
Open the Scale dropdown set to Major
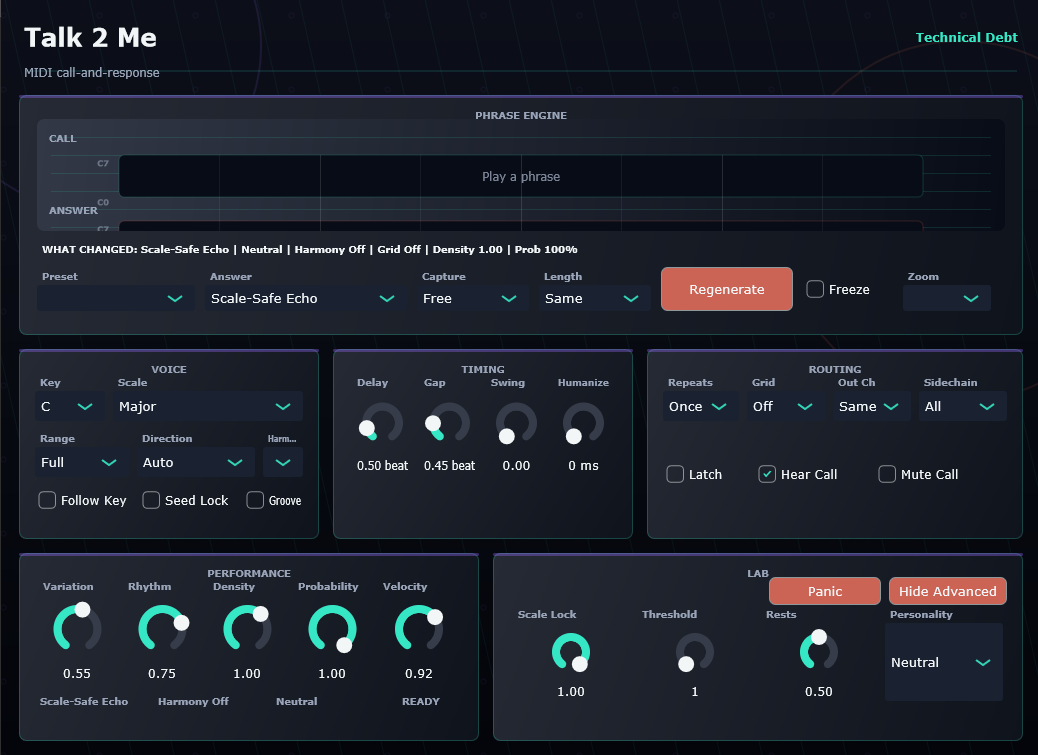[x=208, y=406]
